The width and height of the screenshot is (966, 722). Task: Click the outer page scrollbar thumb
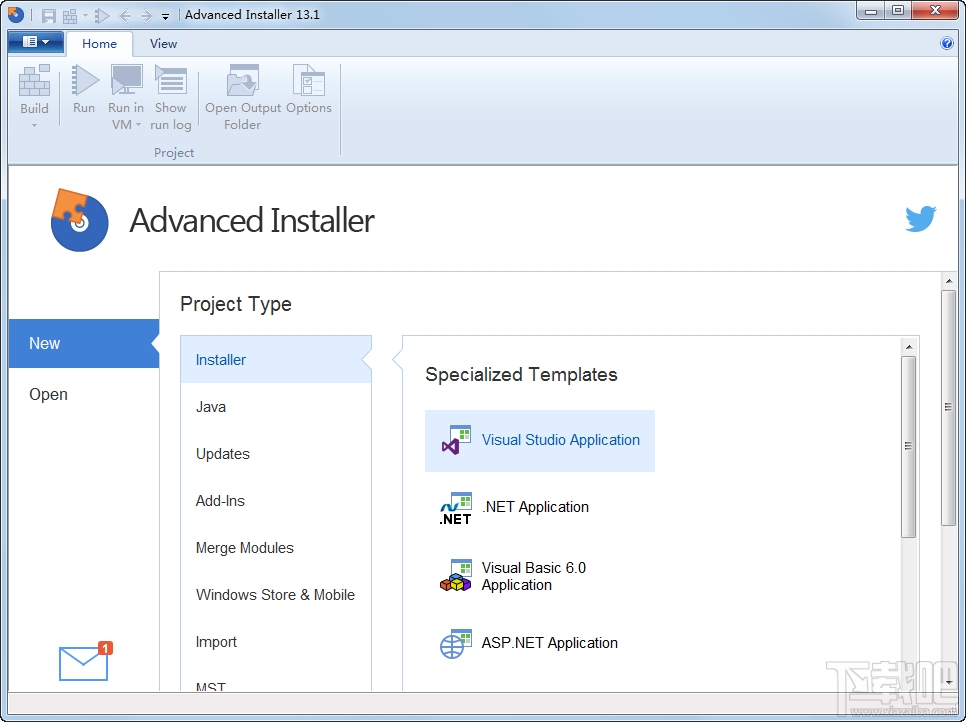[949, 407]
